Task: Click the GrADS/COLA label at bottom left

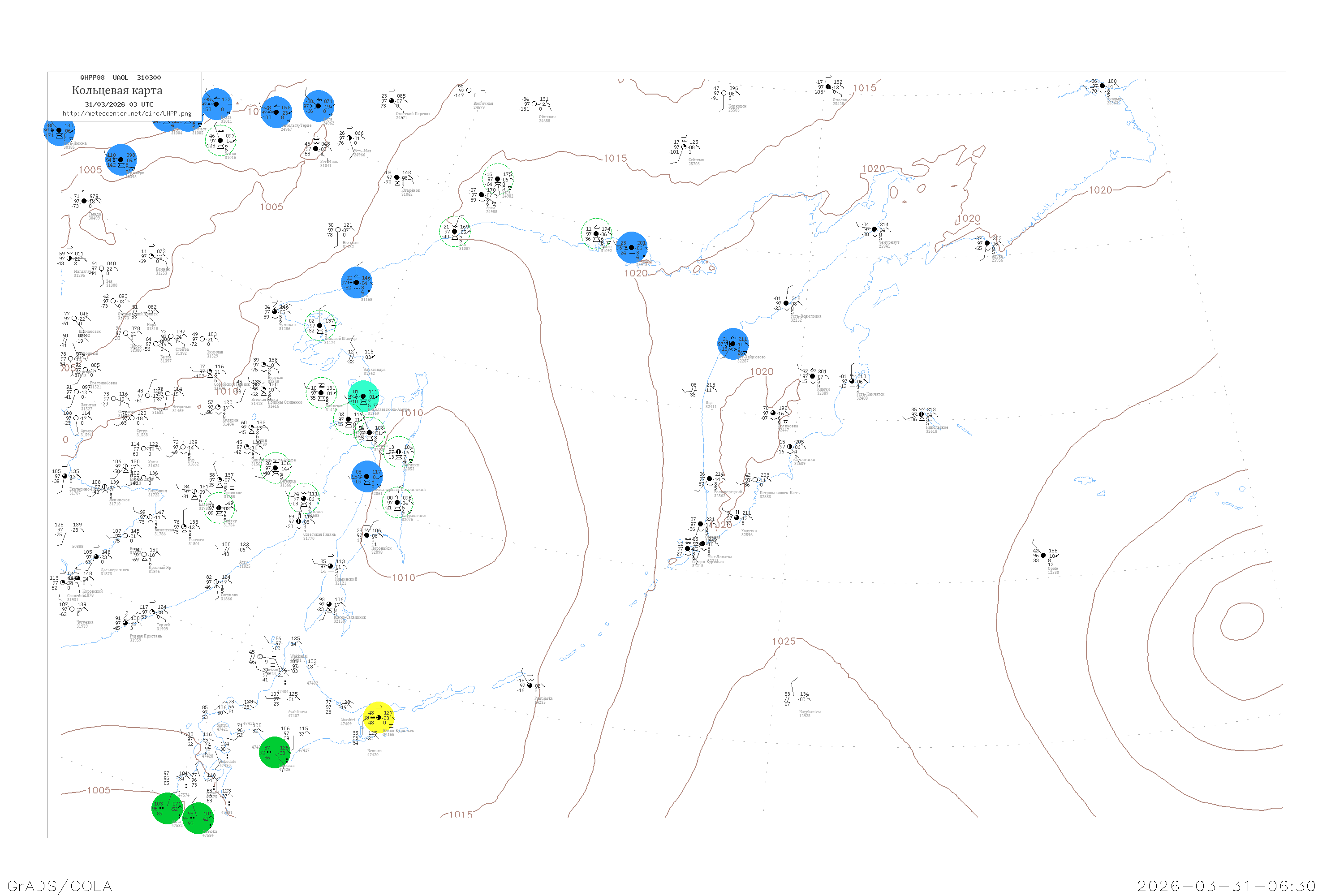Action: [60, 886]
